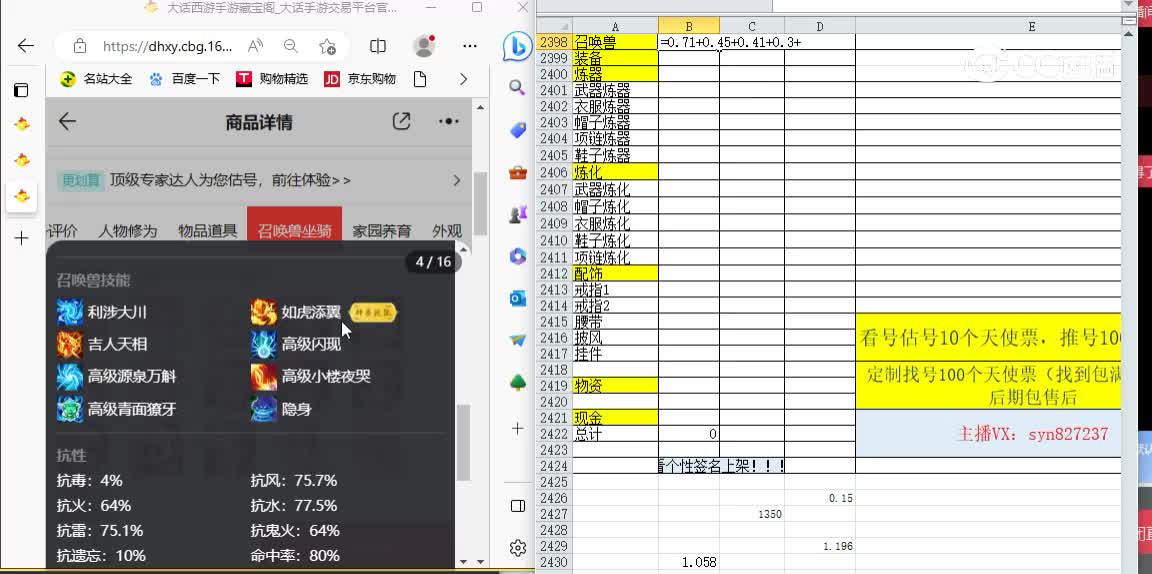Image resolution: width=1152 pixels, height=574 pixels.
Task: Click the site lock icon in address bar
Action: [80, 46]
